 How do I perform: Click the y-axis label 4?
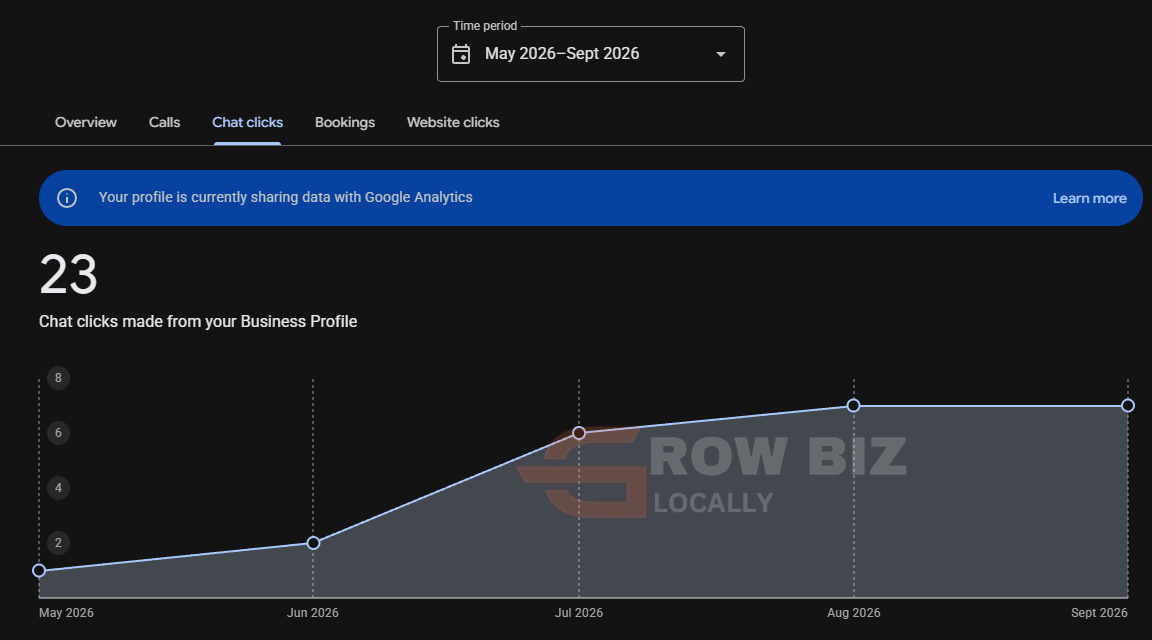[x=58, y=488]
